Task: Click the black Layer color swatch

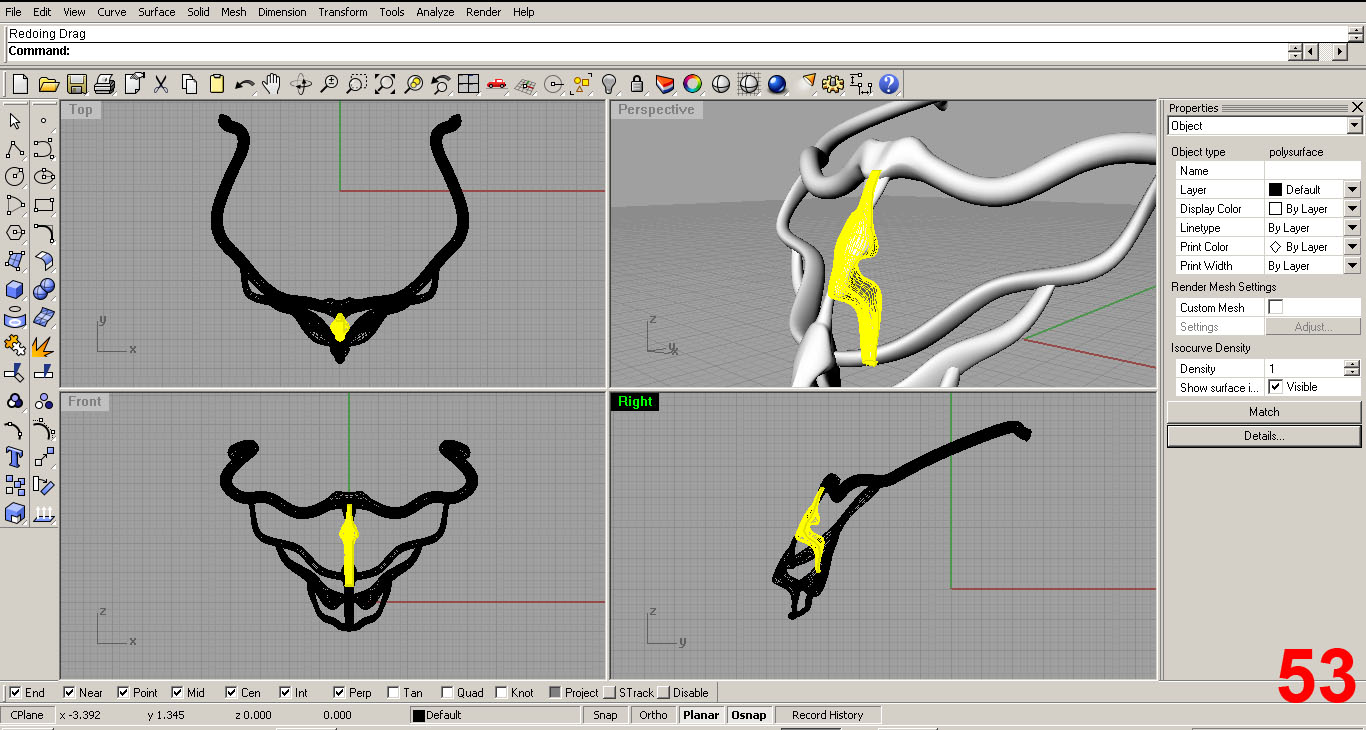Action: (1275, 189)
